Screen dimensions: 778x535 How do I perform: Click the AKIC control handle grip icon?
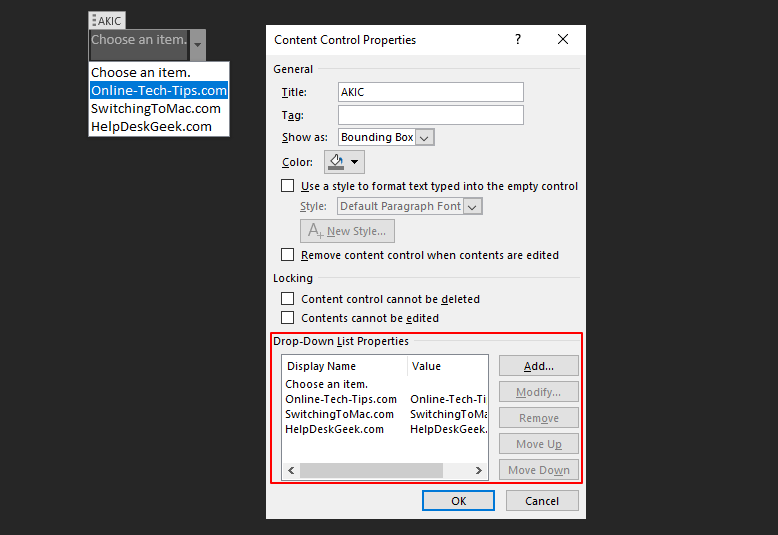coord(94,21)
